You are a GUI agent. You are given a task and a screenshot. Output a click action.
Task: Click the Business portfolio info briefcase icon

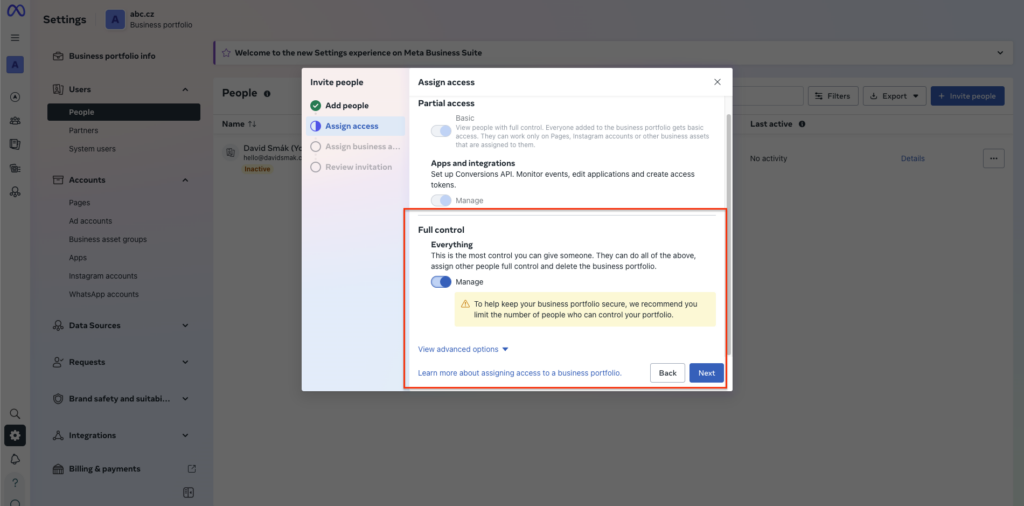tap(58, 56)
